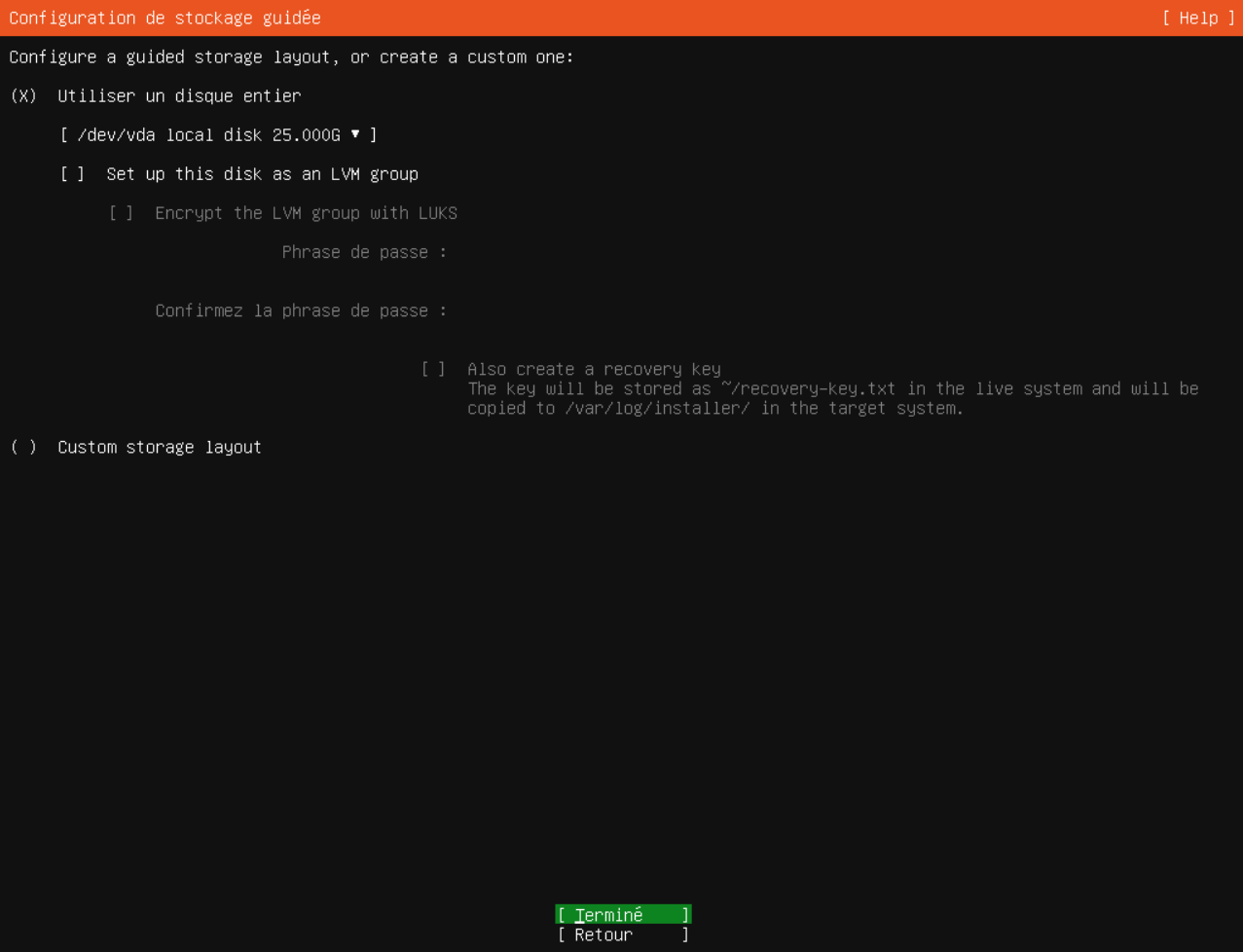Screen dimensions: 1243x952
Task: Click the 'Encrypt the LVM group with LUKS' label
Action: 306,212
